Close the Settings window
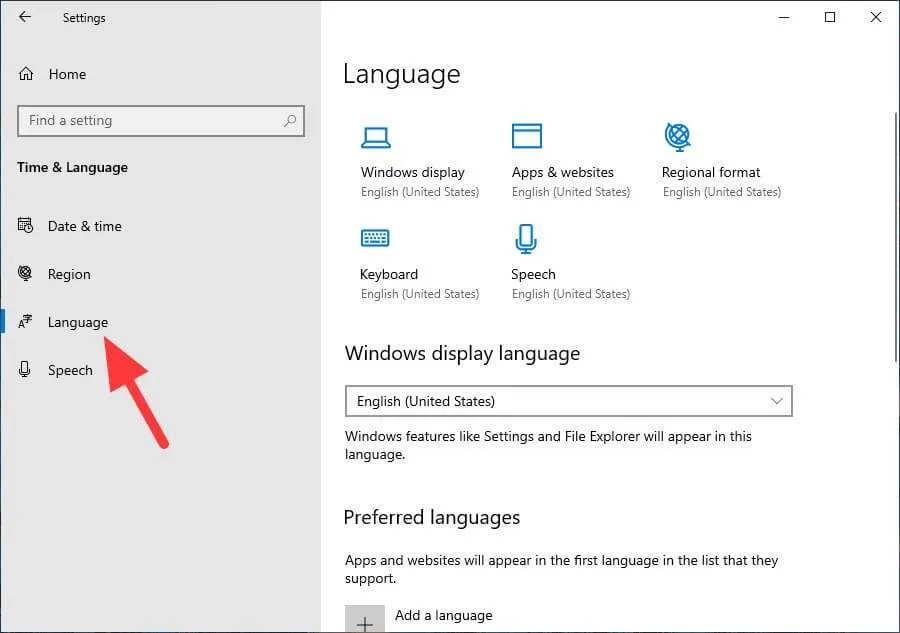900x633 pixels. pyautogui.click(x=875, y=17)
